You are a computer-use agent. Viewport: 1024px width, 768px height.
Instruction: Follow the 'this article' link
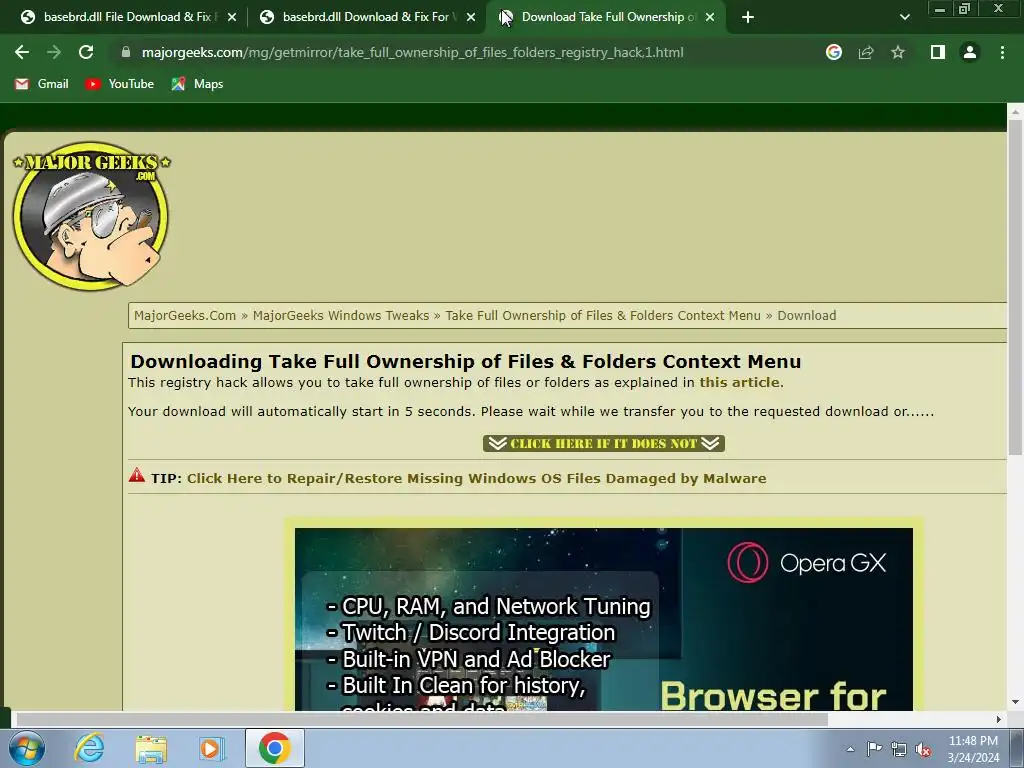[739, 382]
